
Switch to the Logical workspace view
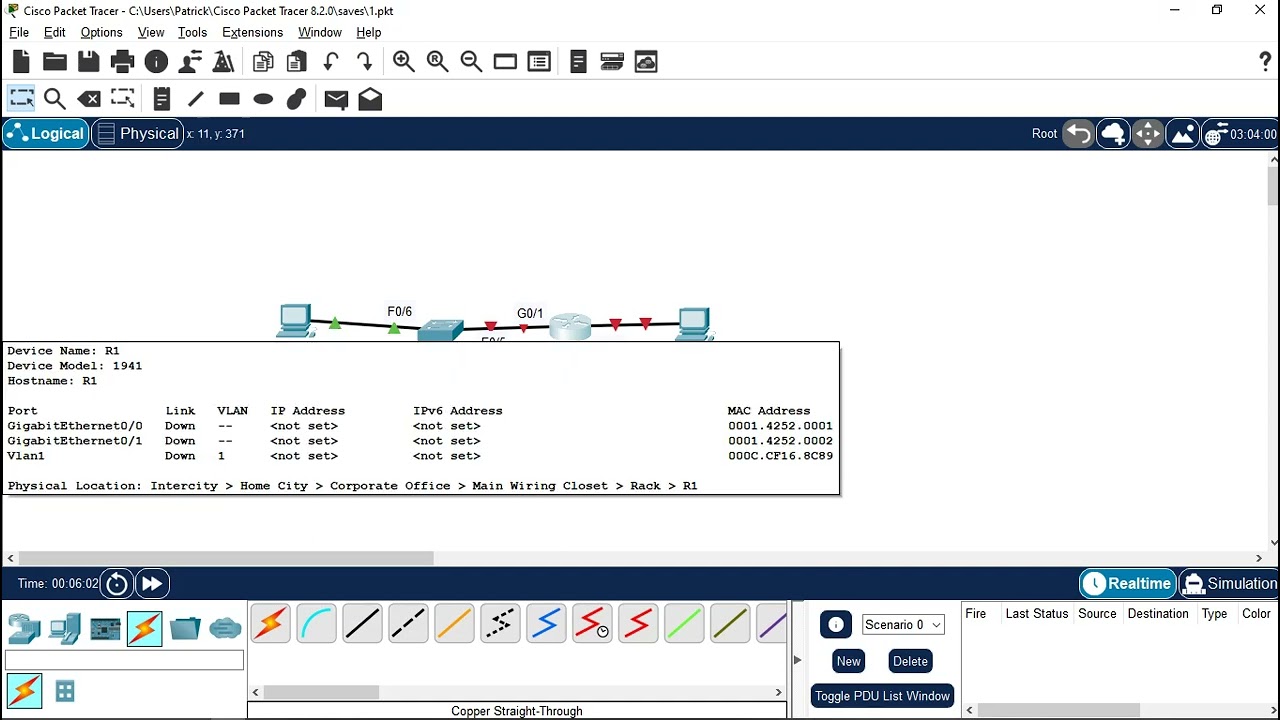(x=45, y=134)
